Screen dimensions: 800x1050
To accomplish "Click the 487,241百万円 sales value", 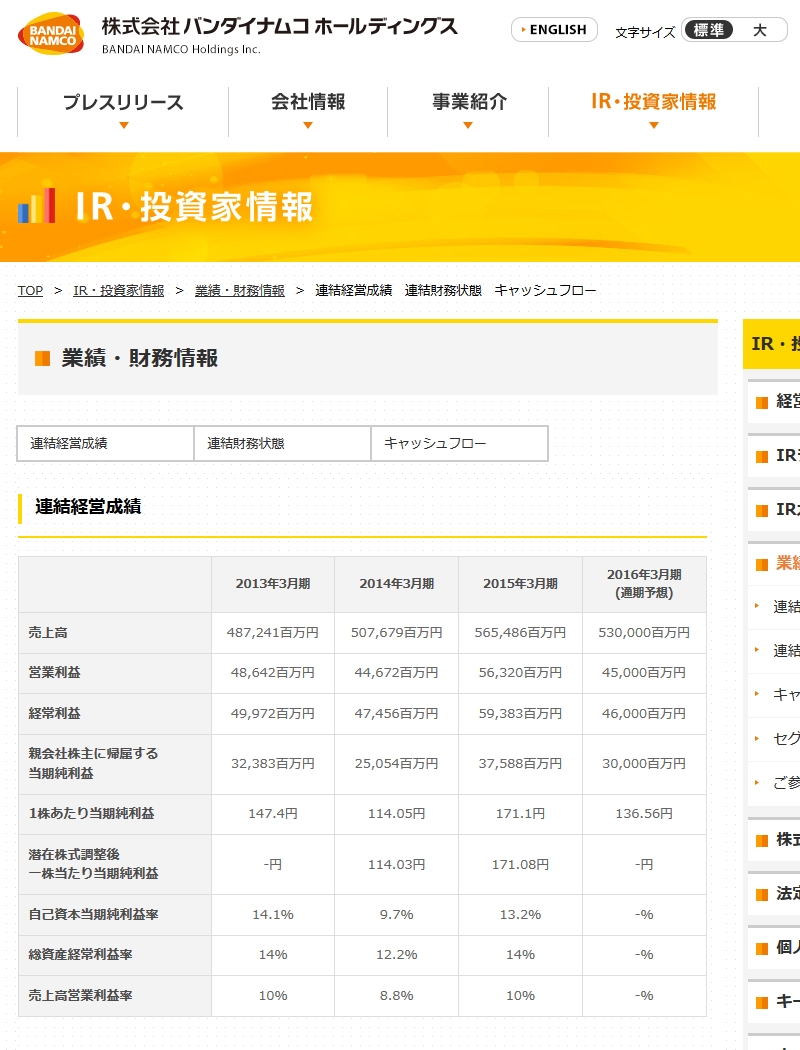I will [273, 633].
